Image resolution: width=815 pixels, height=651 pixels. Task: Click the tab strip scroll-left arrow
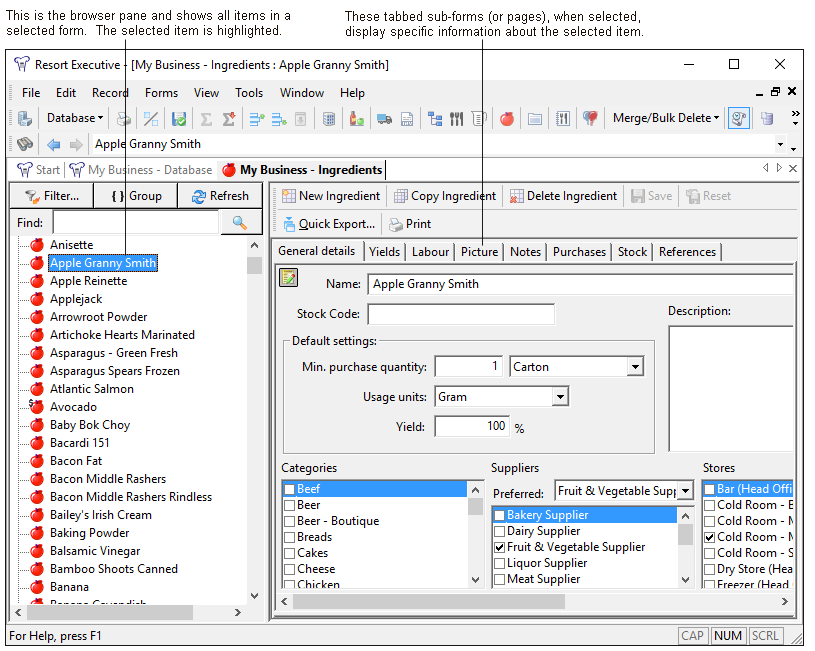(x=765, y=168)
